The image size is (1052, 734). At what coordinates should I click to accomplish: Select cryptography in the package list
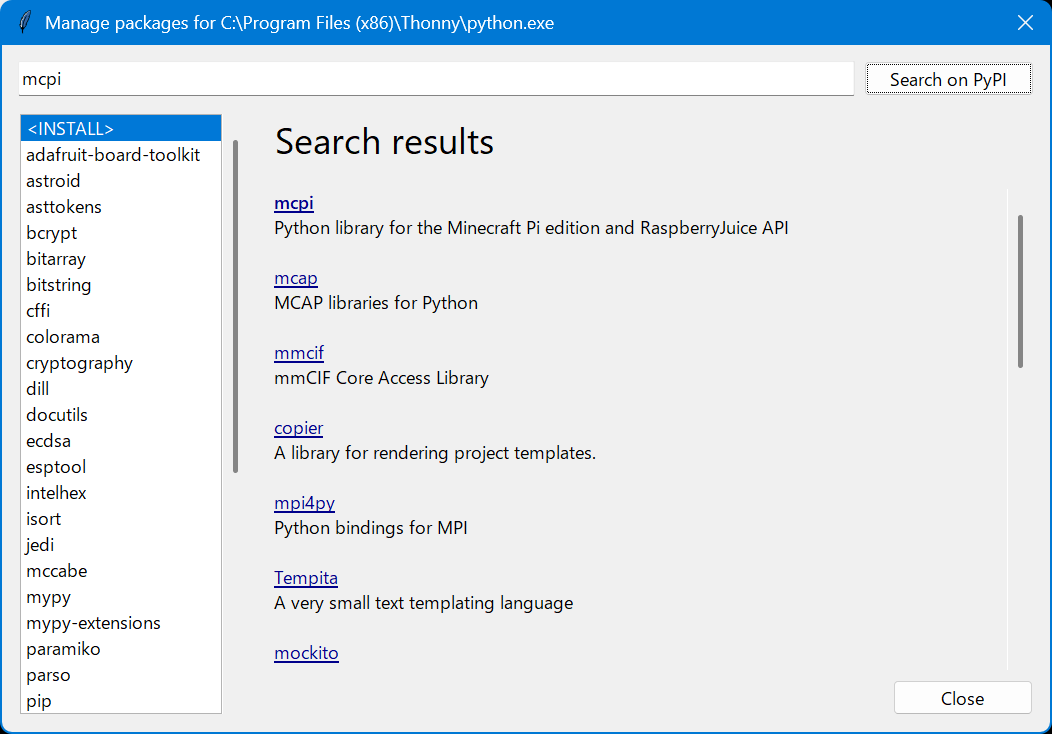coord(121,363)
